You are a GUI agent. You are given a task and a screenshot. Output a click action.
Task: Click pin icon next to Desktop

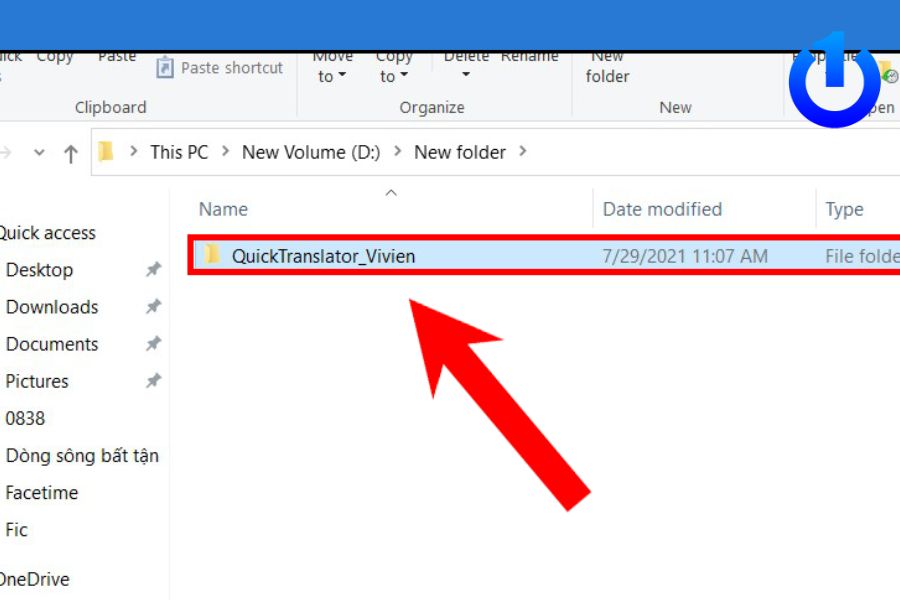click(x=153, y=270)
